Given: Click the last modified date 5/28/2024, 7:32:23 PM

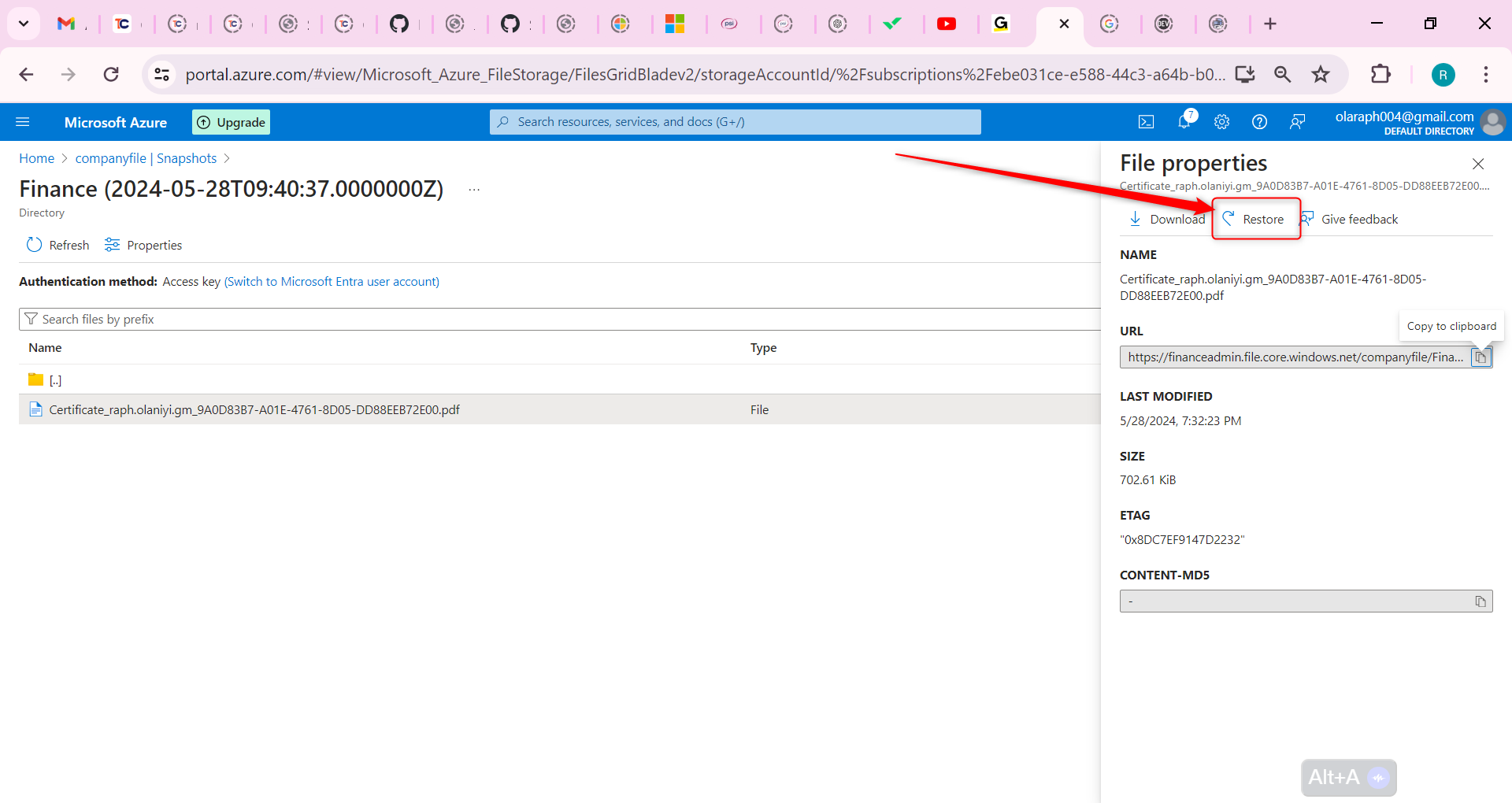Looking at the screenshot, I should 1180,420.
